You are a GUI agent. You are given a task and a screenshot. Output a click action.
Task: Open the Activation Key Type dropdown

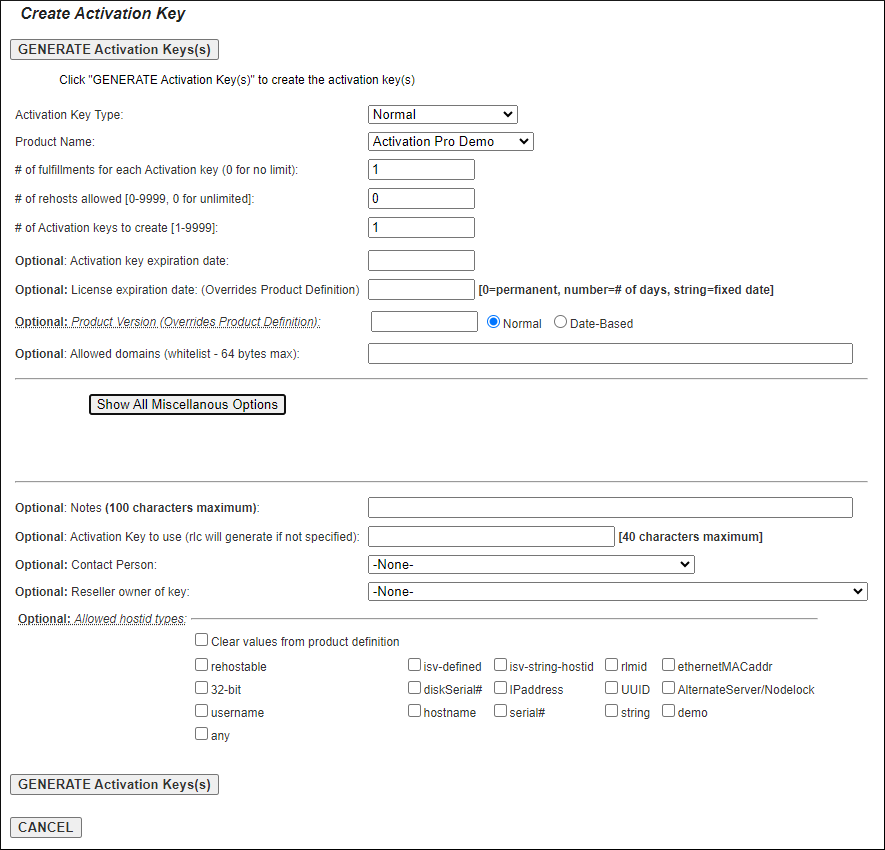tap(443, 114)
